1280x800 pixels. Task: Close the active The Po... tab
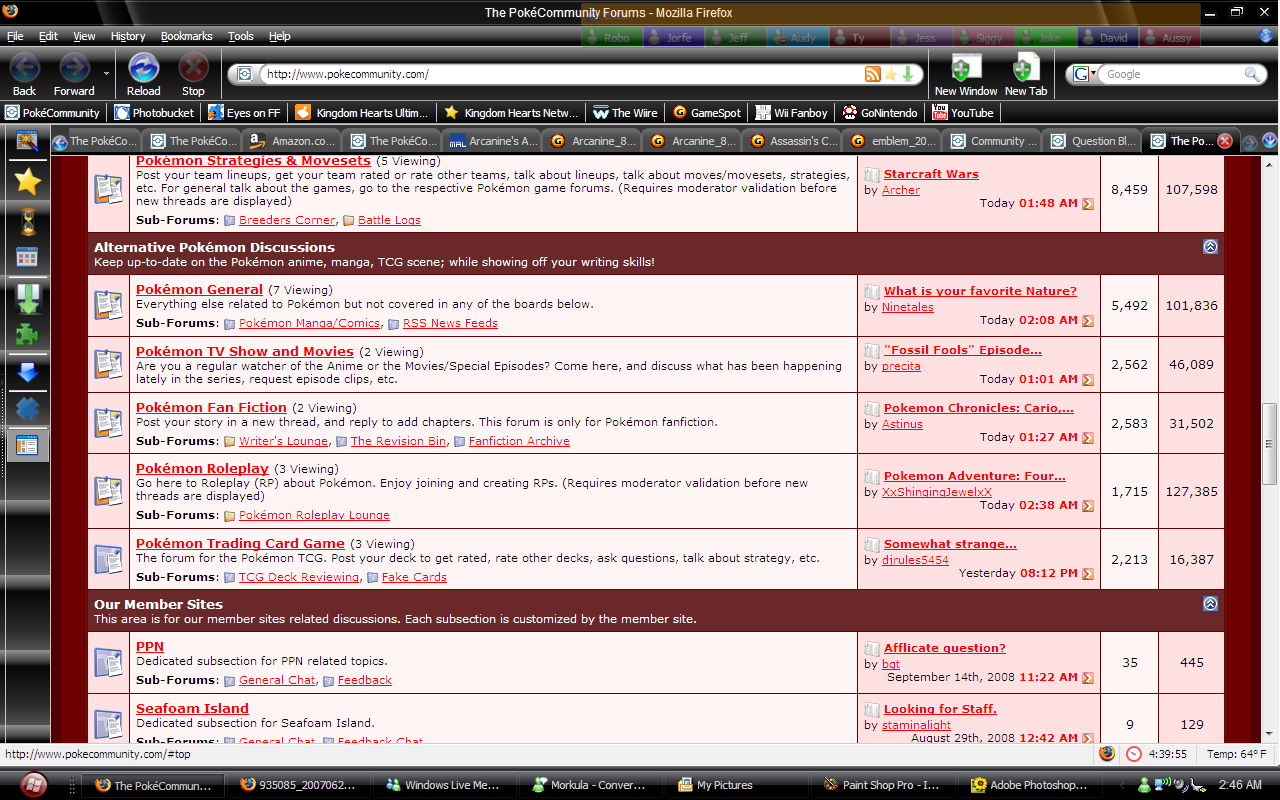click(x=1224, y=141)
